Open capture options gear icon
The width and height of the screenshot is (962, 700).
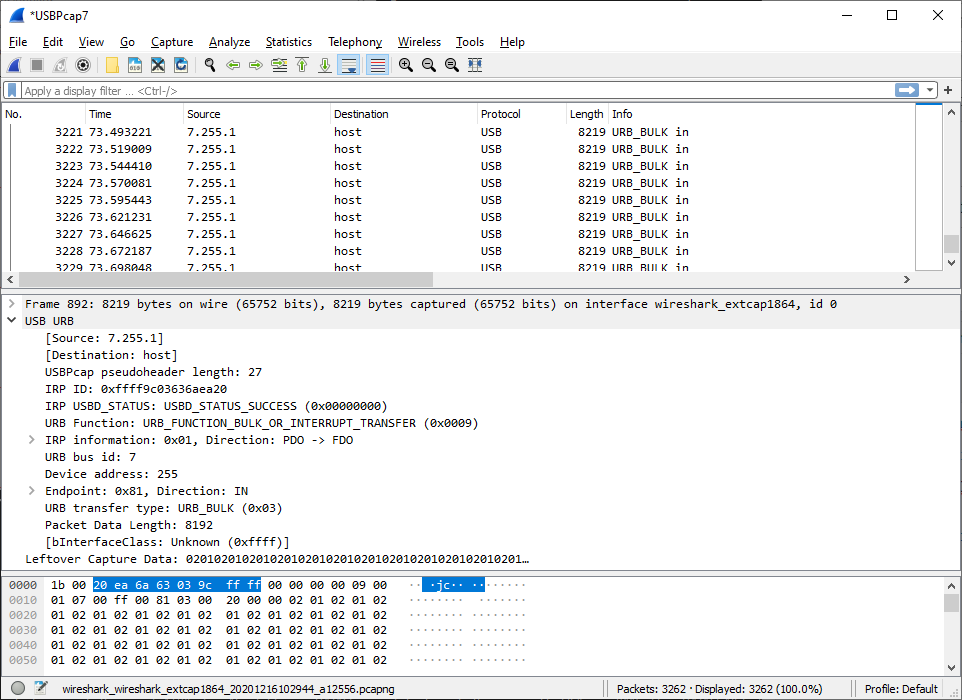83,65
